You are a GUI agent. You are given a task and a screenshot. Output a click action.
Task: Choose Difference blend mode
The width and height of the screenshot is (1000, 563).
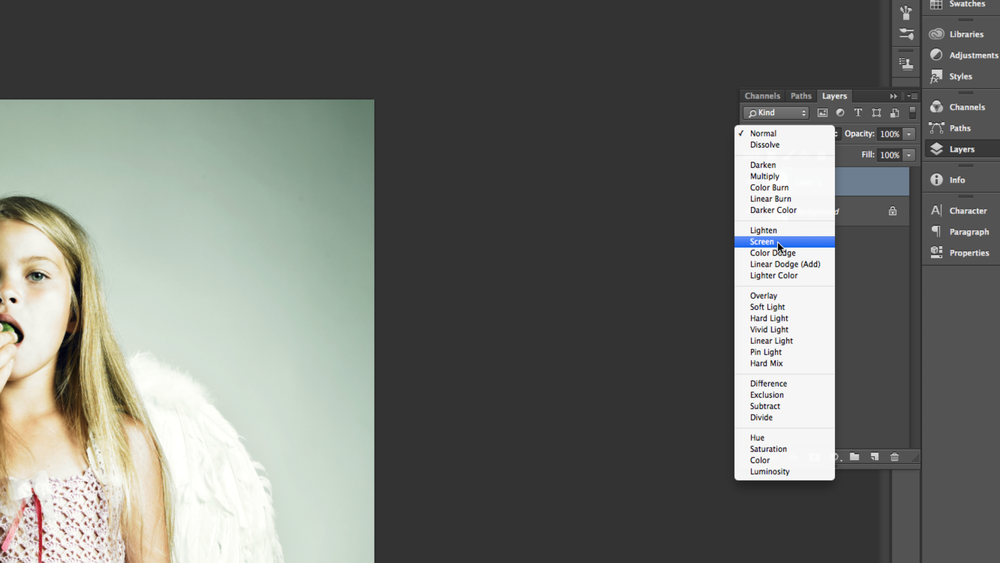coord(784,384)
